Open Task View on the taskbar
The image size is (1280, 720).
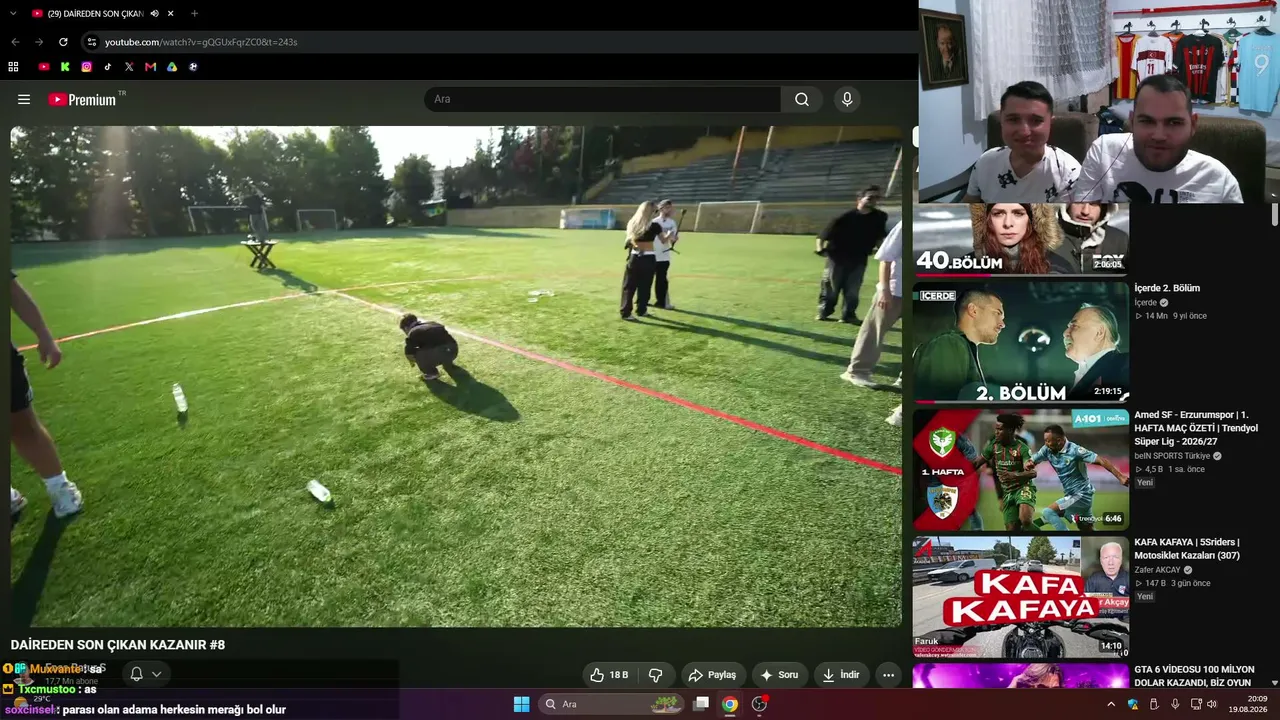point(702,704)
